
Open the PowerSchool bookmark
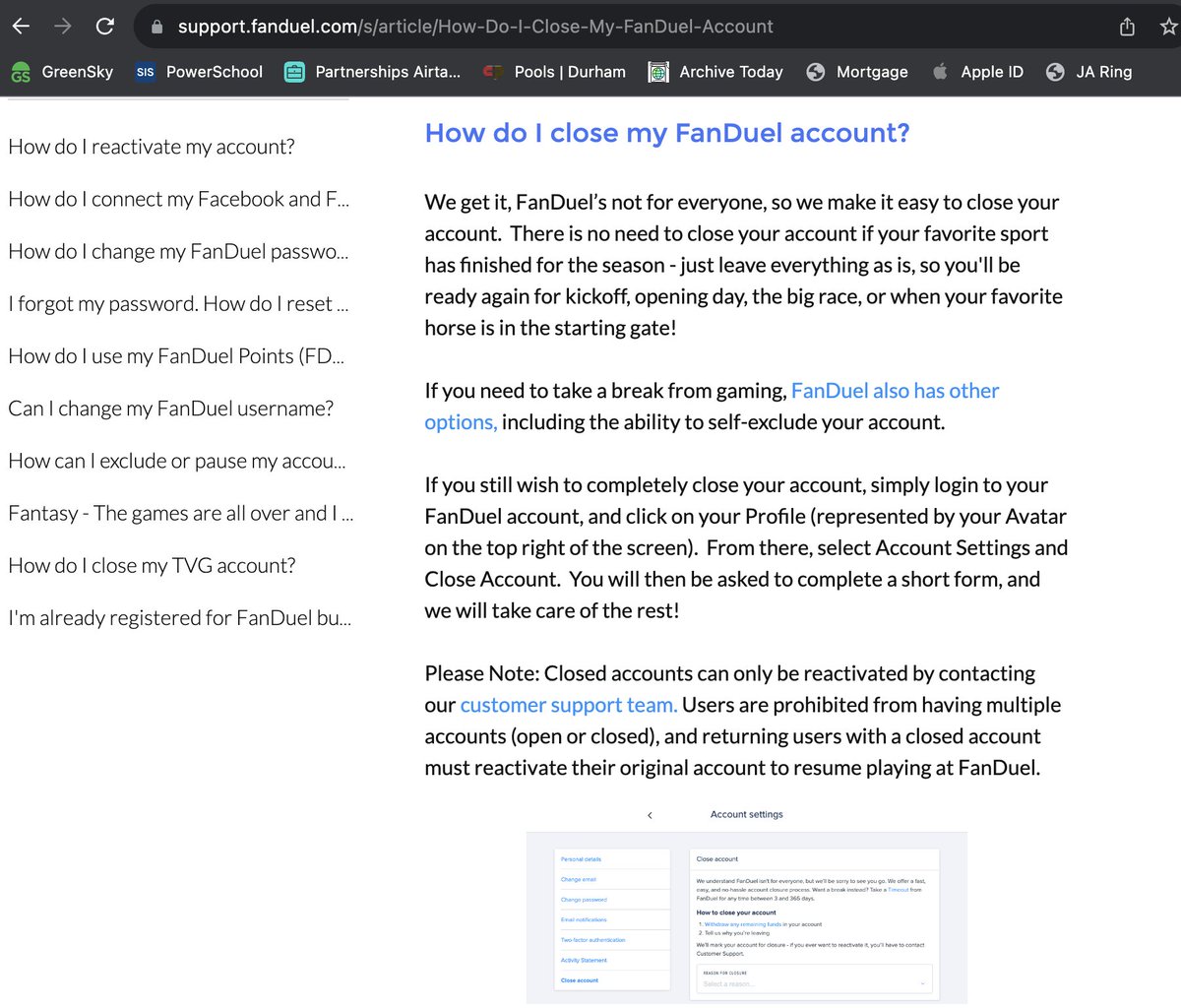point(199,72)
